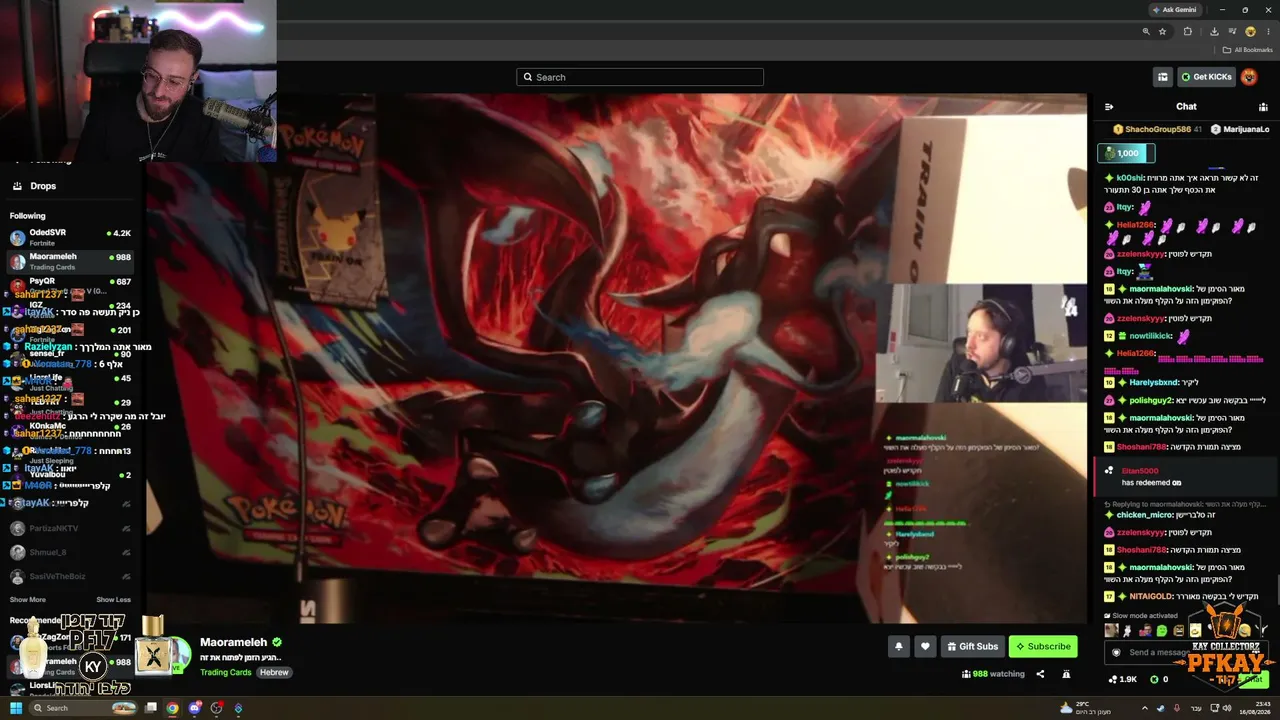Open offline channel SasiVeTheBoiz

[x=70, y=577]
